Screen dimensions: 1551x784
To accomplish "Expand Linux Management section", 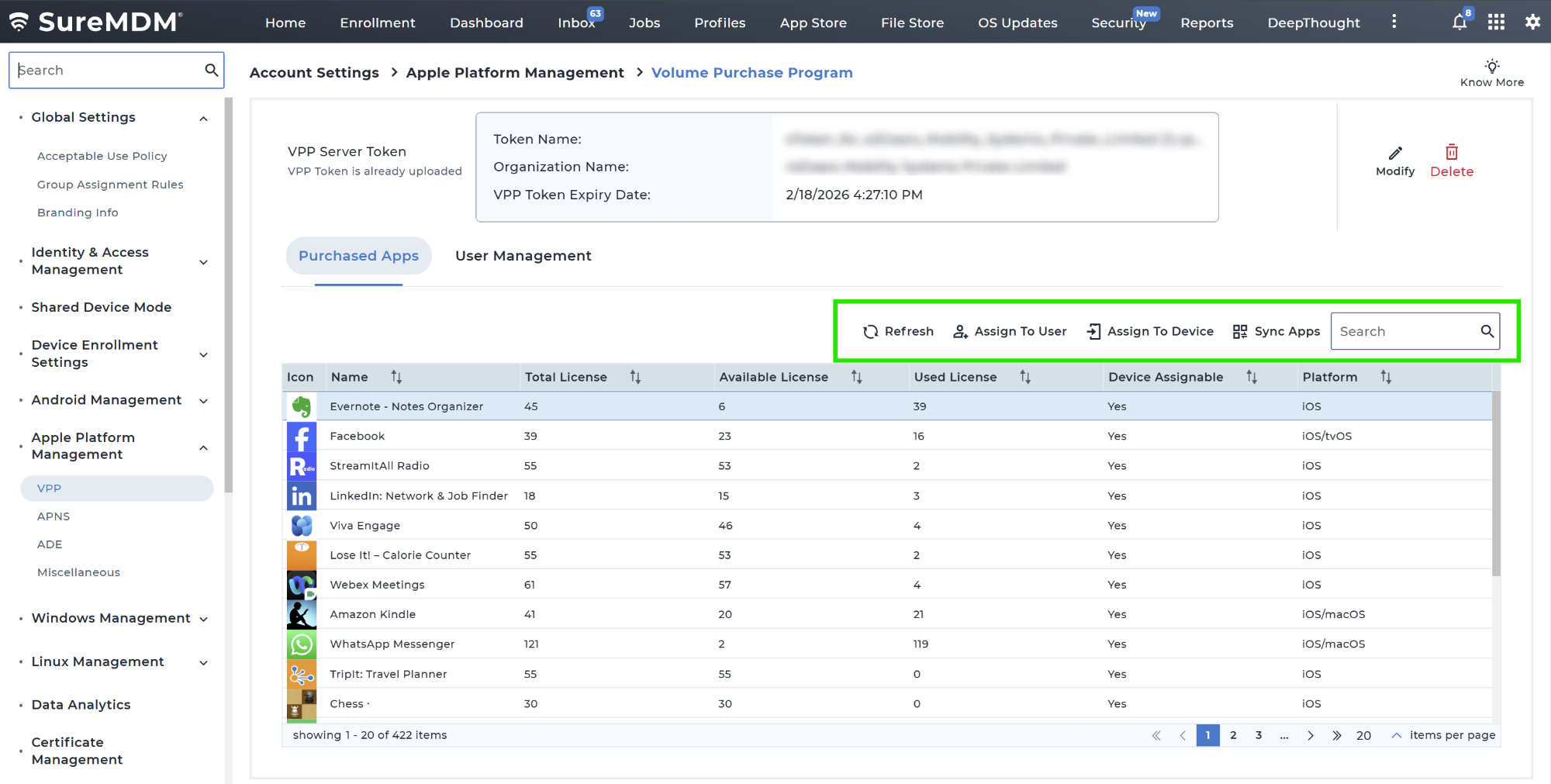I will 203,662.
